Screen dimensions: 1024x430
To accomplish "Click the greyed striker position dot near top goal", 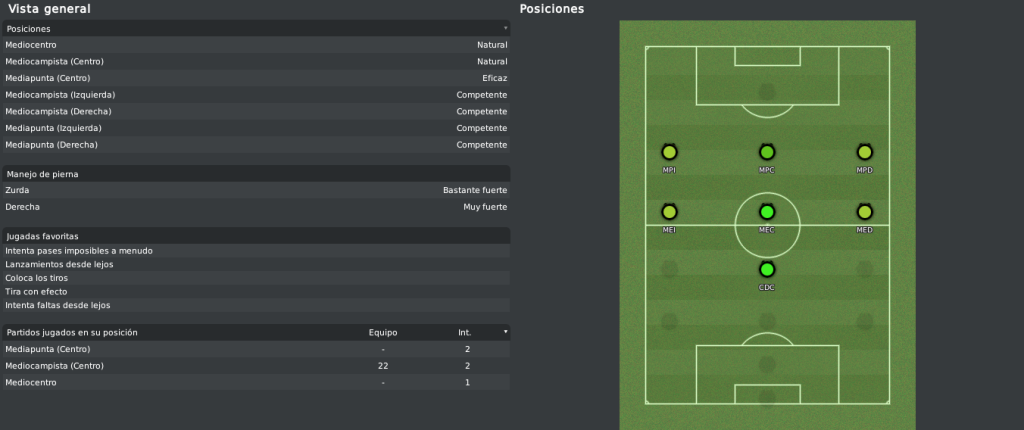I will [x=767, y=91].
